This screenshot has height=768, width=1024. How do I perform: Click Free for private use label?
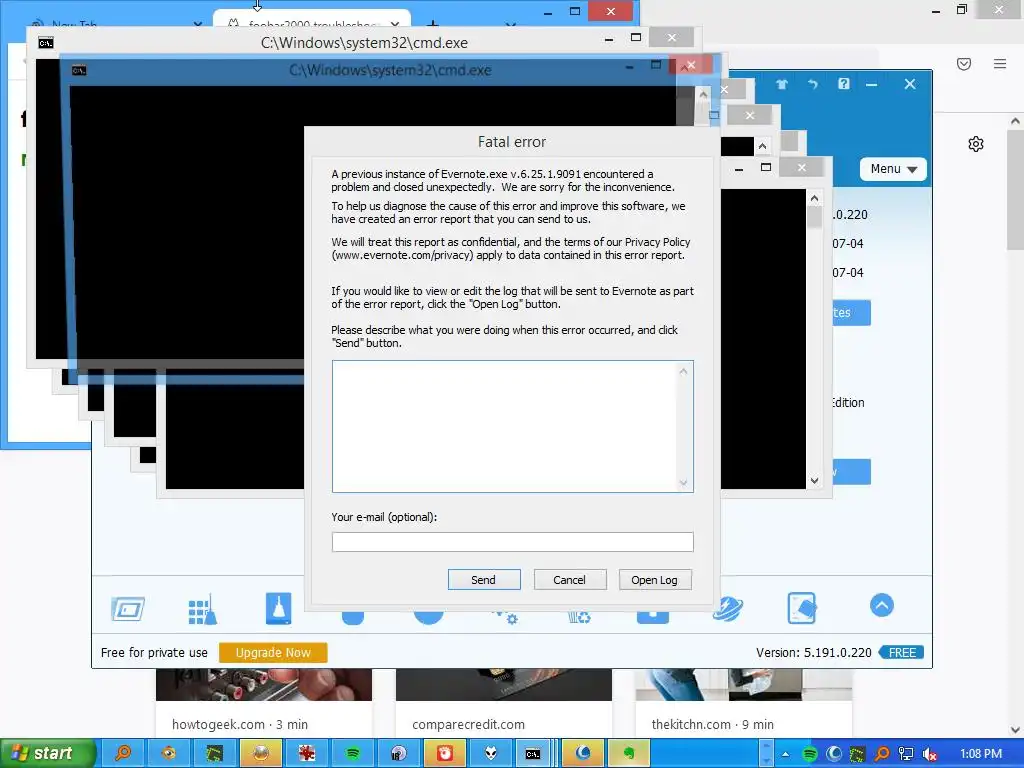tap(154, 652)
